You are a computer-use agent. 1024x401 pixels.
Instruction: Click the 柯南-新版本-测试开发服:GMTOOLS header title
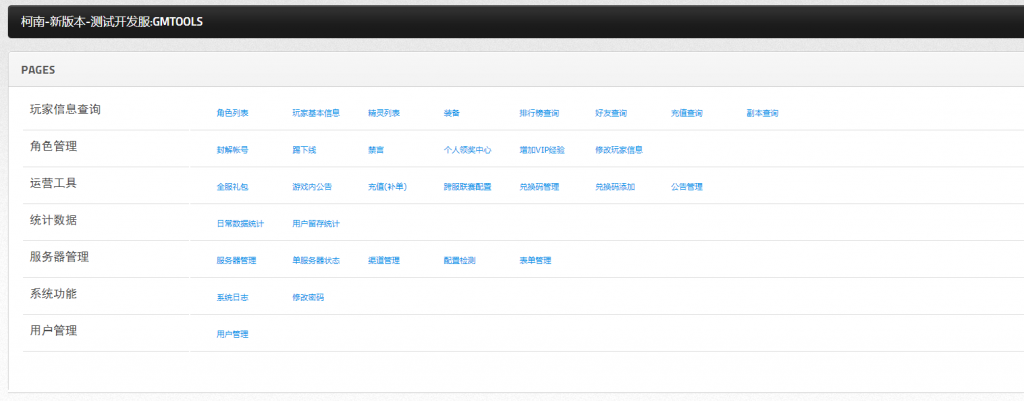tap(112, 22)
